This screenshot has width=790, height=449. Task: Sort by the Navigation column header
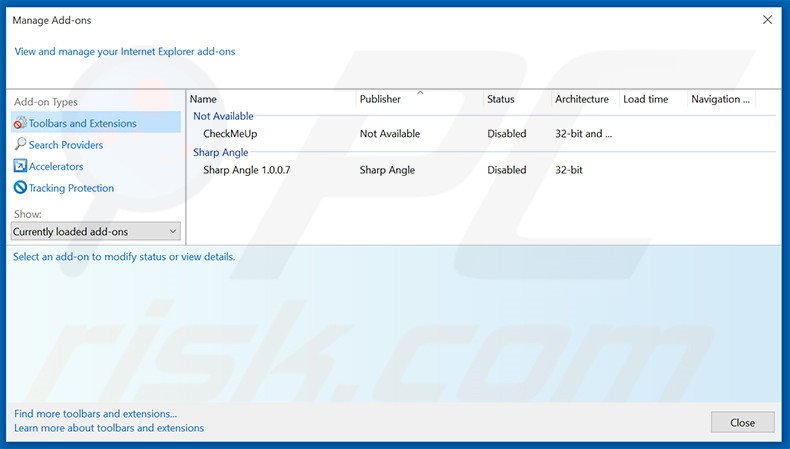721,99
